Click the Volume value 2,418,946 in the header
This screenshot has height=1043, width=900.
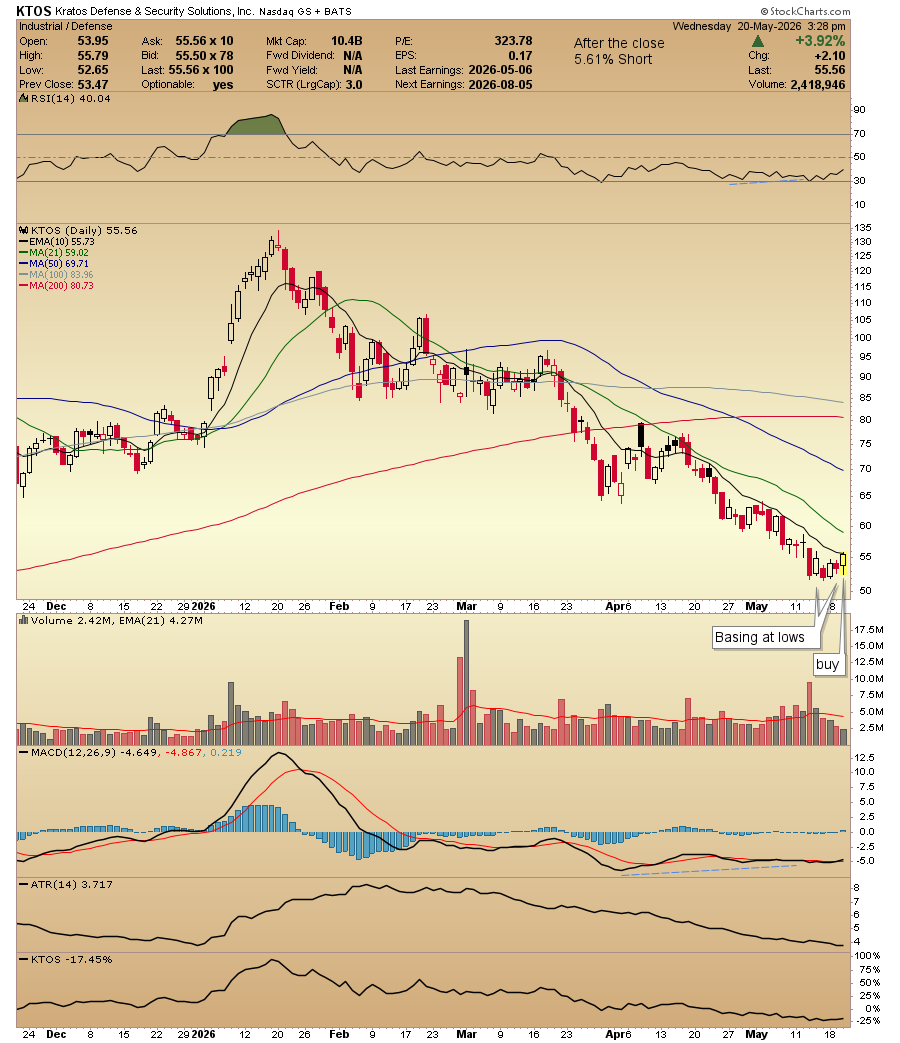pos(818,85)
